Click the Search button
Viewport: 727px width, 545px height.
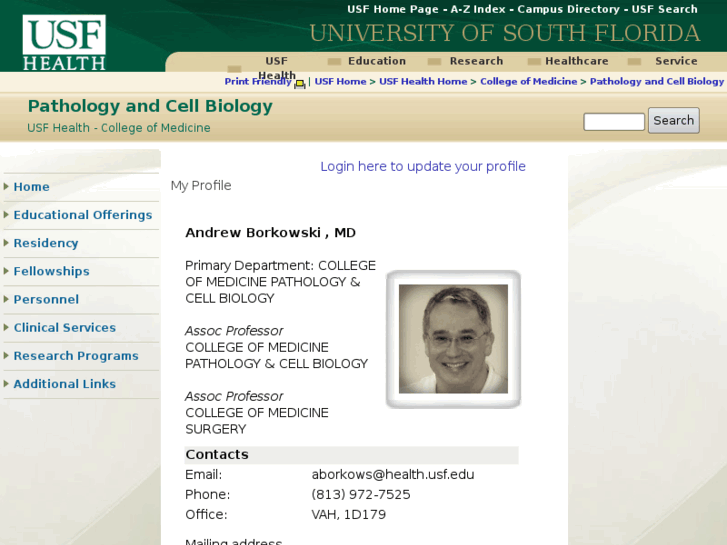[x=674, y=121]
